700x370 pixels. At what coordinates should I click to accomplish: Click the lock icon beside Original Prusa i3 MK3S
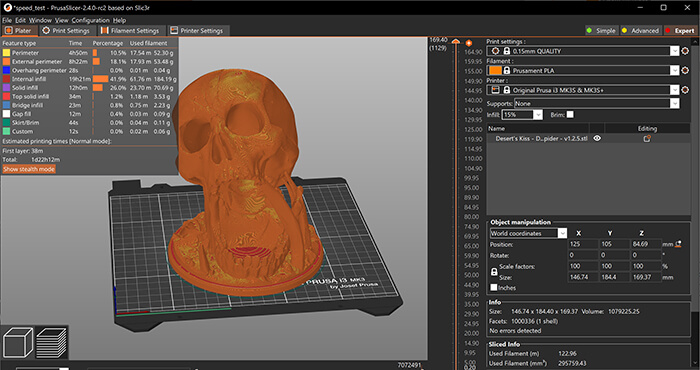(x=506, y=90)
